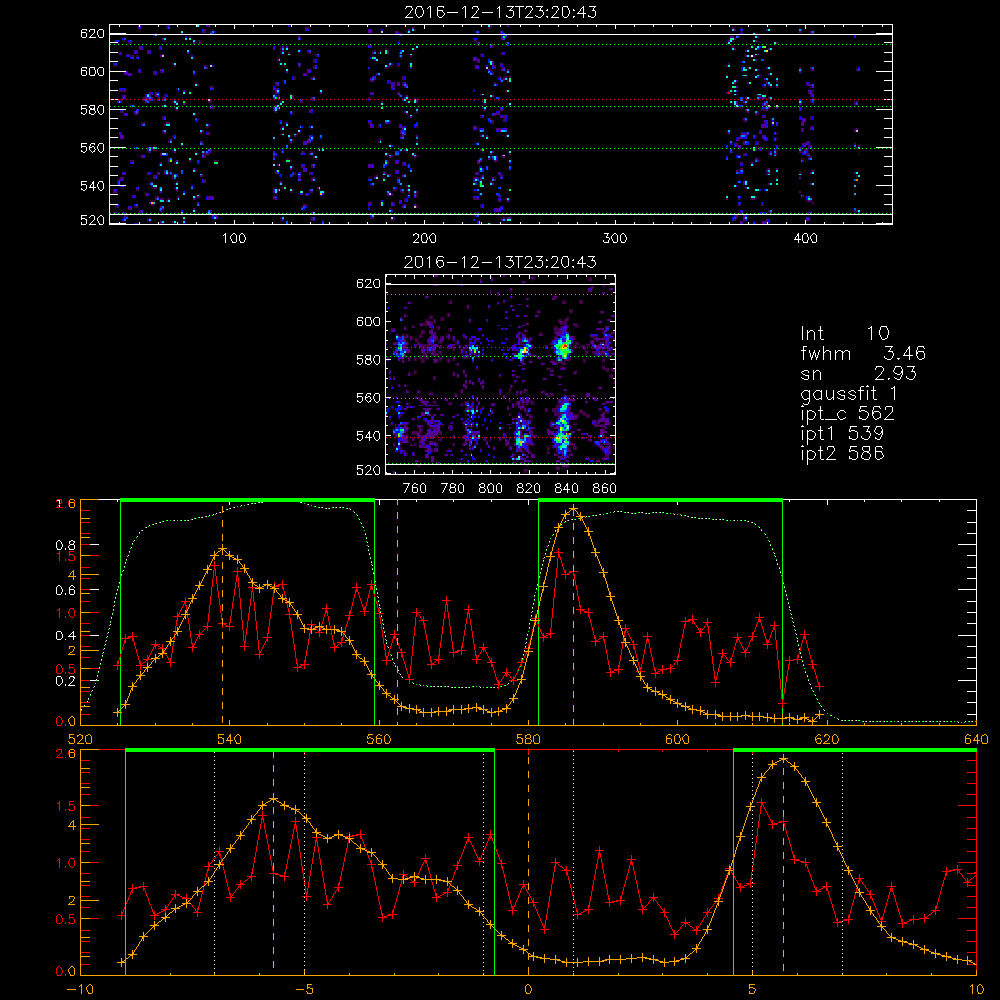Click x-axis label 0 of bottom plot
This screenshot has width=1000, height=1000.
[x=528, y=990]
